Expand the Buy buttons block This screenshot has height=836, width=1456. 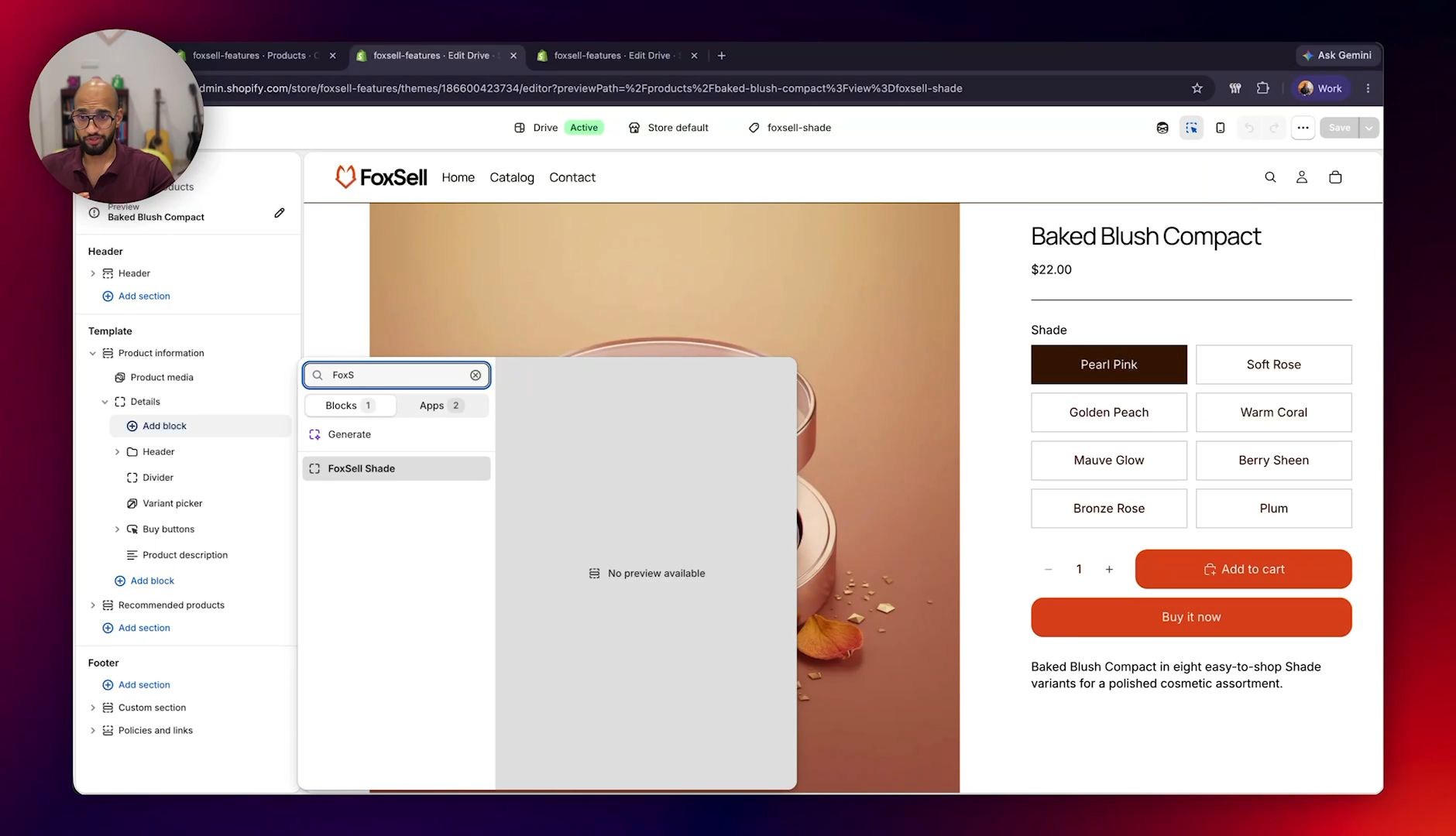tap(118, 529)
